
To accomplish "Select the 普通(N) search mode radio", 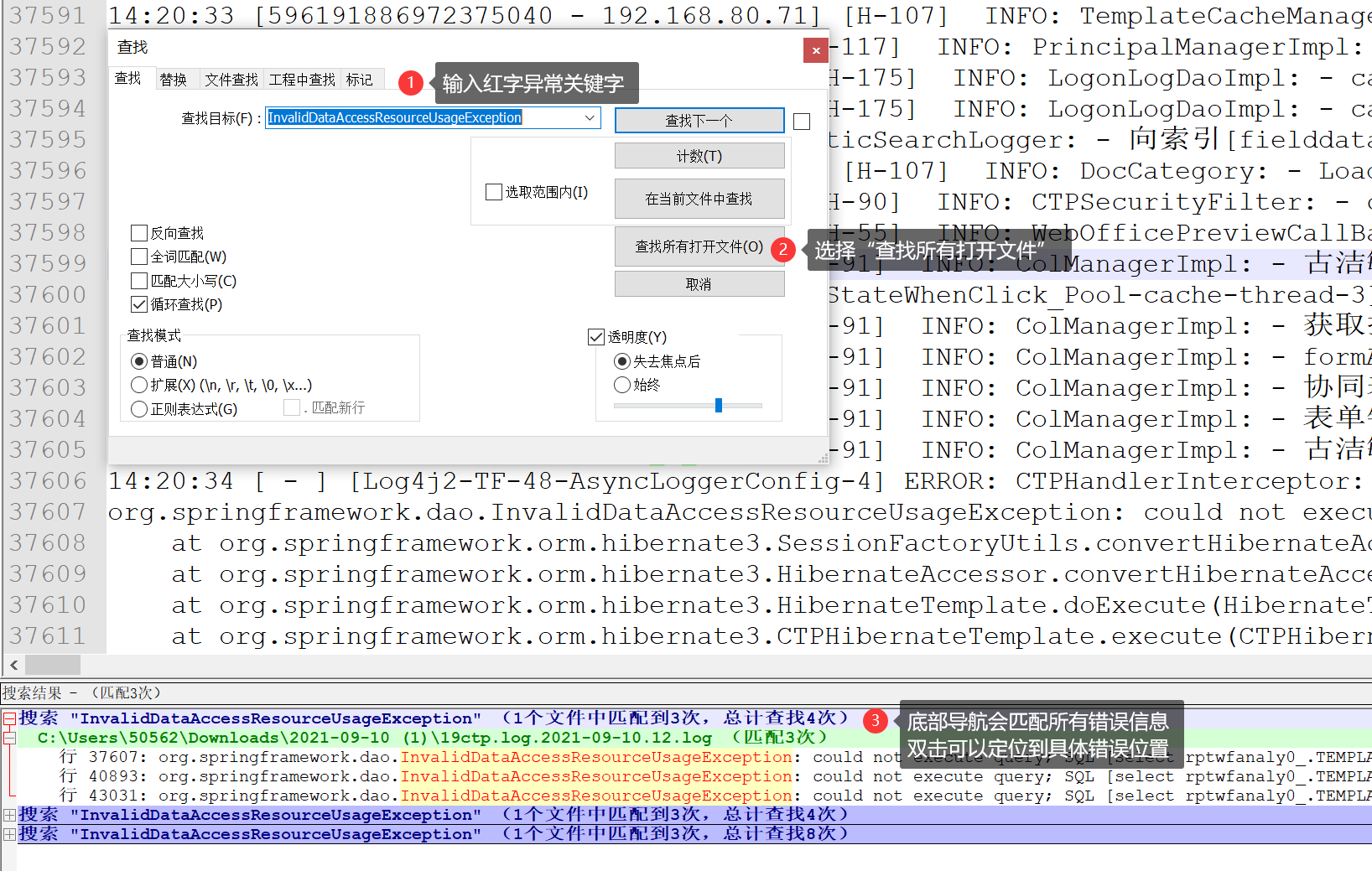I will point(139,361).
